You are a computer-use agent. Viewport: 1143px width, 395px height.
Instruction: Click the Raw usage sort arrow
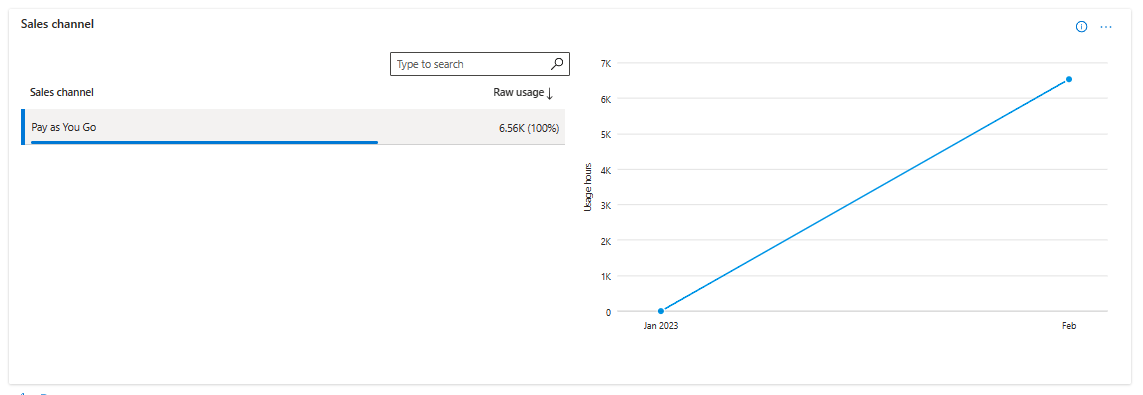550,93
